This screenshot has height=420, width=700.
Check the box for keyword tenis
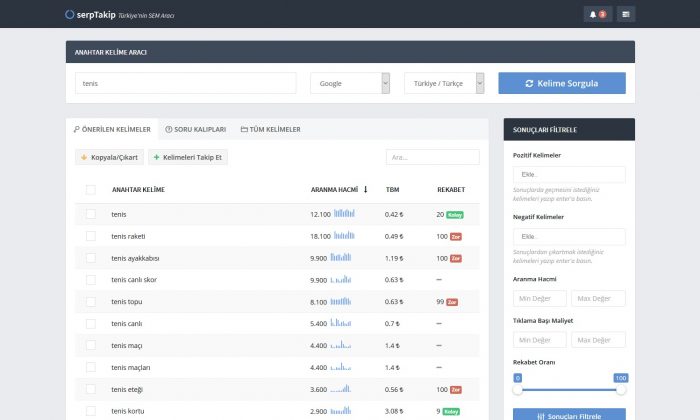click(x=91, y=214)
